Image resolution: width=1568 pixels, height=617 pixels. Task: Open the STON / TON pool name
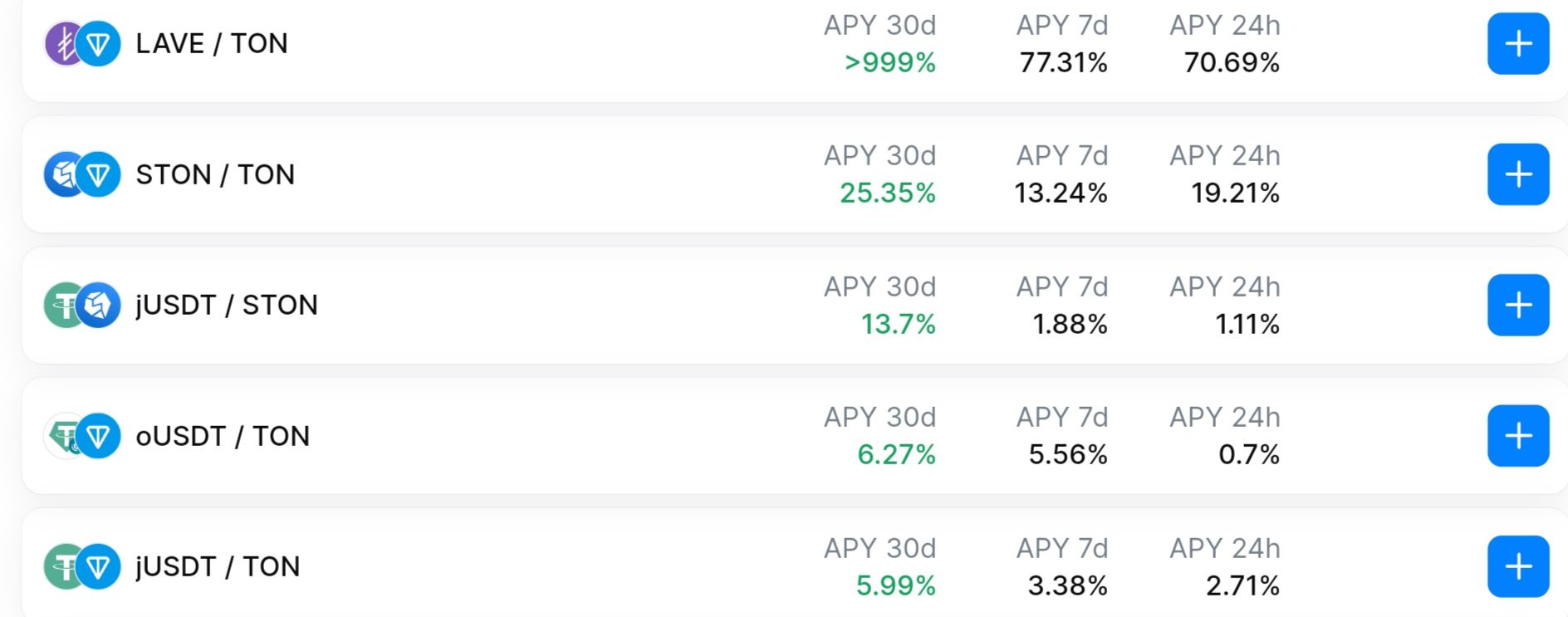click(215, 174)
